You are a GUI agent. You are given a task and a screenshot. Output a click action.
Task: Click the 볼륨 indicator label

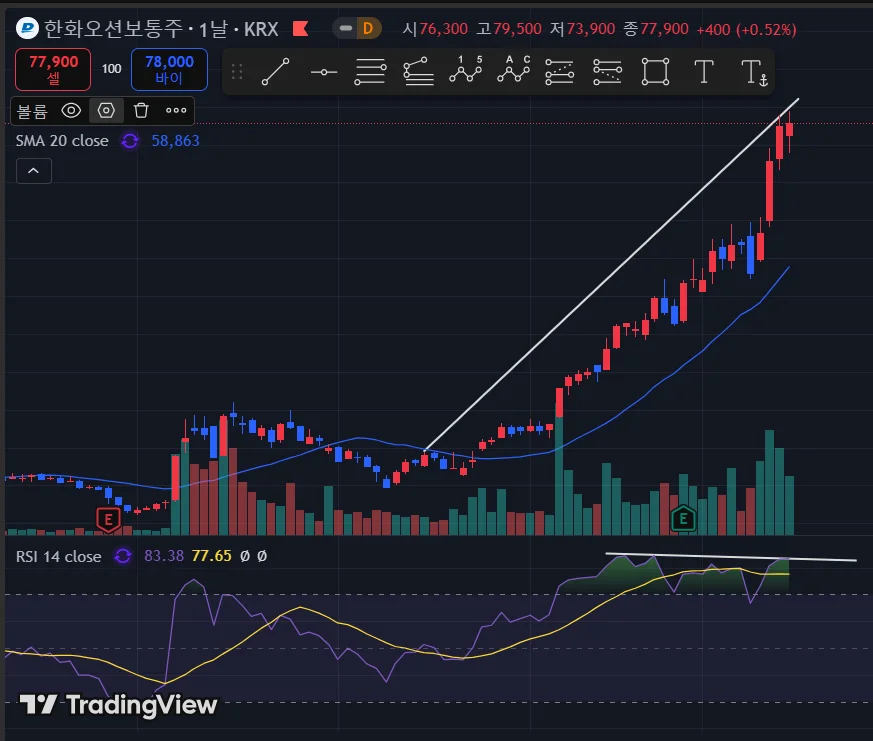[x=32, y=111]
